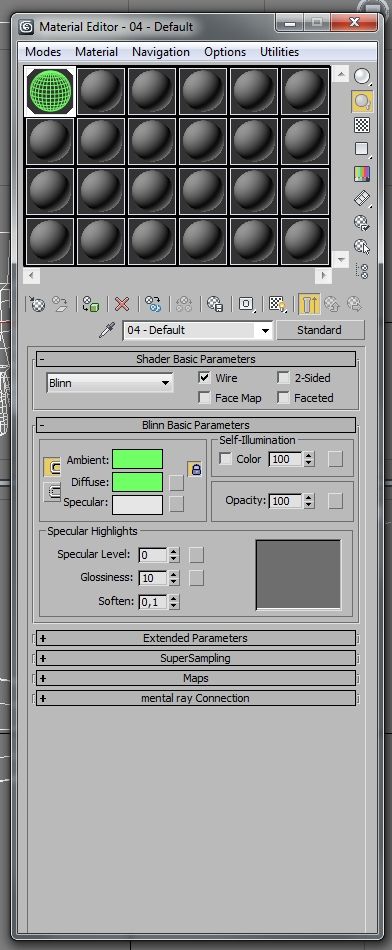
Task: Click Put Material to Scene icon
Action: pyautogui.click(x=59, y=304)
